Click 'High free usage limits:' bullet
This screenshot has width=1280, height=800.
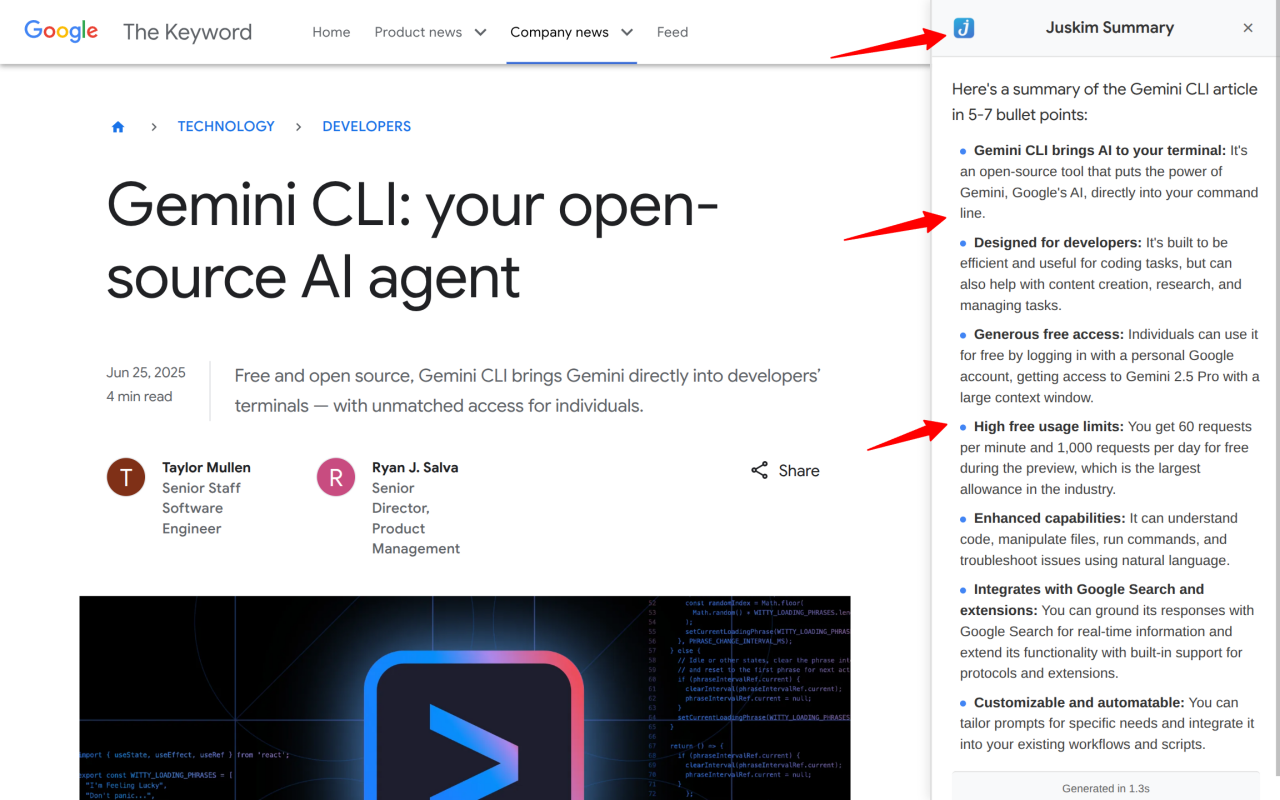coord(1049,426)
